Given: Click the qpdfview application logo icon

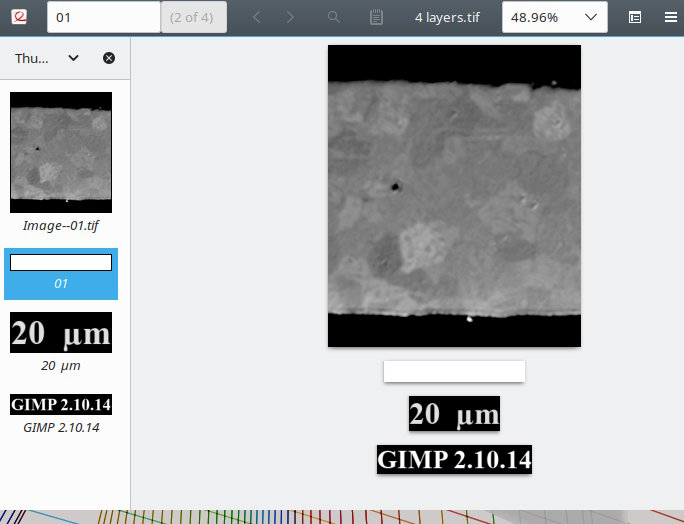Looking at the screenshot, I should [x=19, y=17].
